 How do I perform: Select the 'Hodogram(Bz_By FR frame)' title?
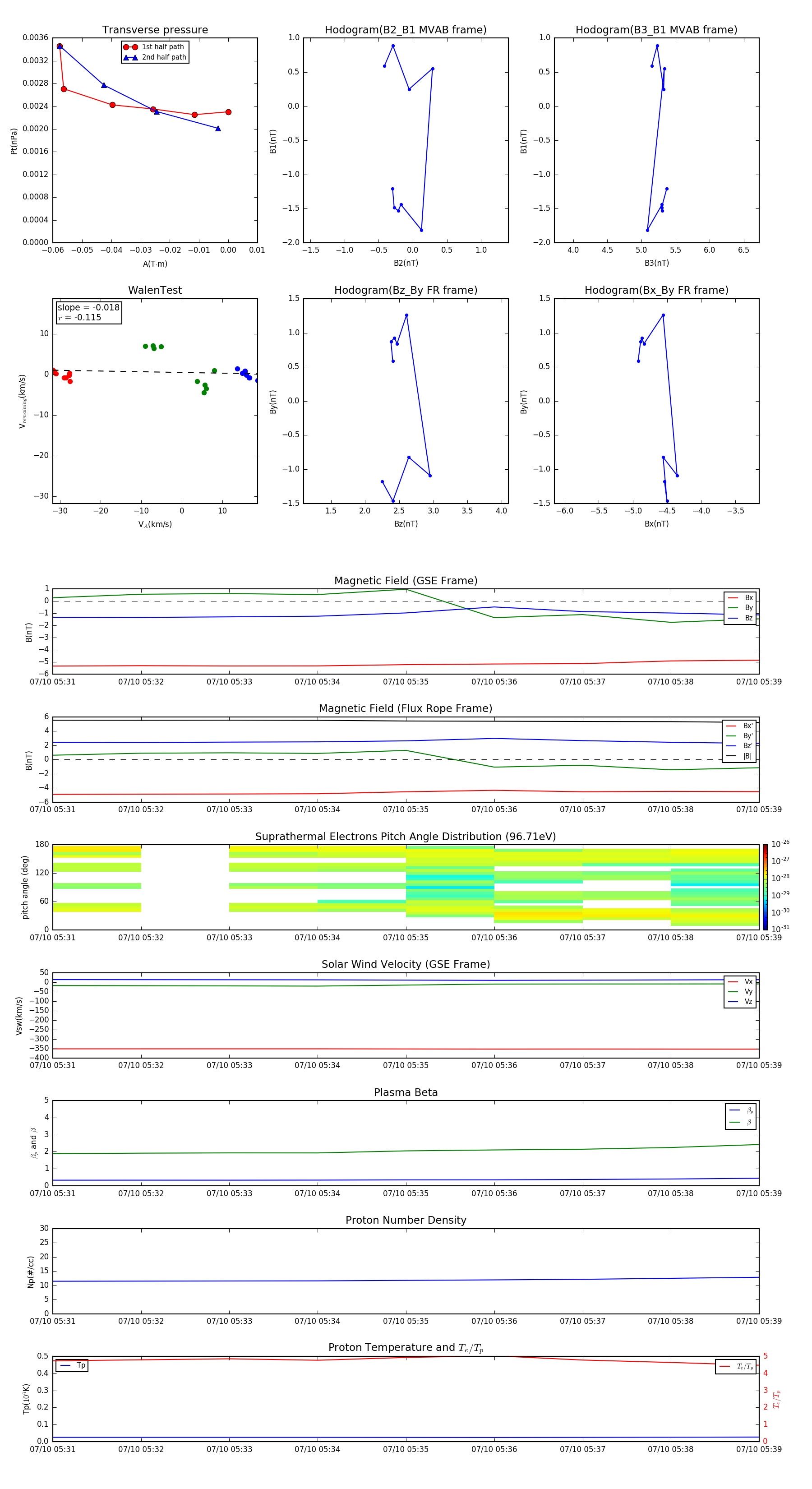point(406,290)
